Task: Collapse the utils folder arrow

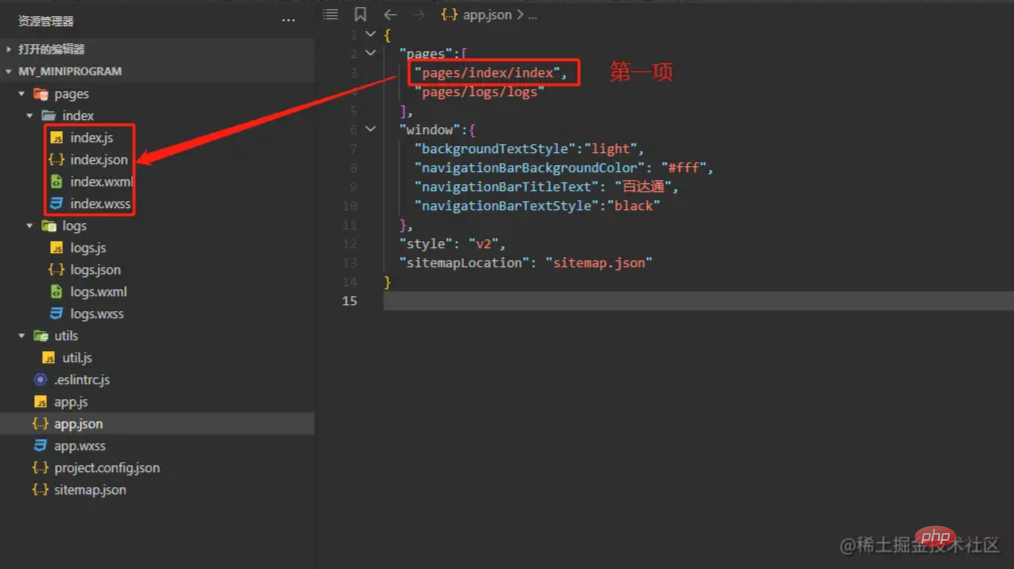Action: pos(21,336)
